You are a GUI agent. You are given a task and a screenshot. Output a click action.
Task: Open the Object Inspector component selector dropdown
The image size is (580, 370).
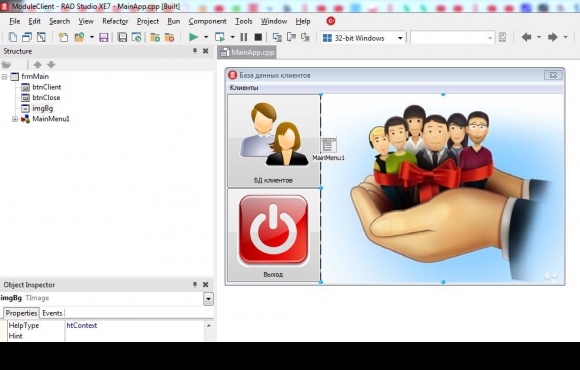pos(208,299)
